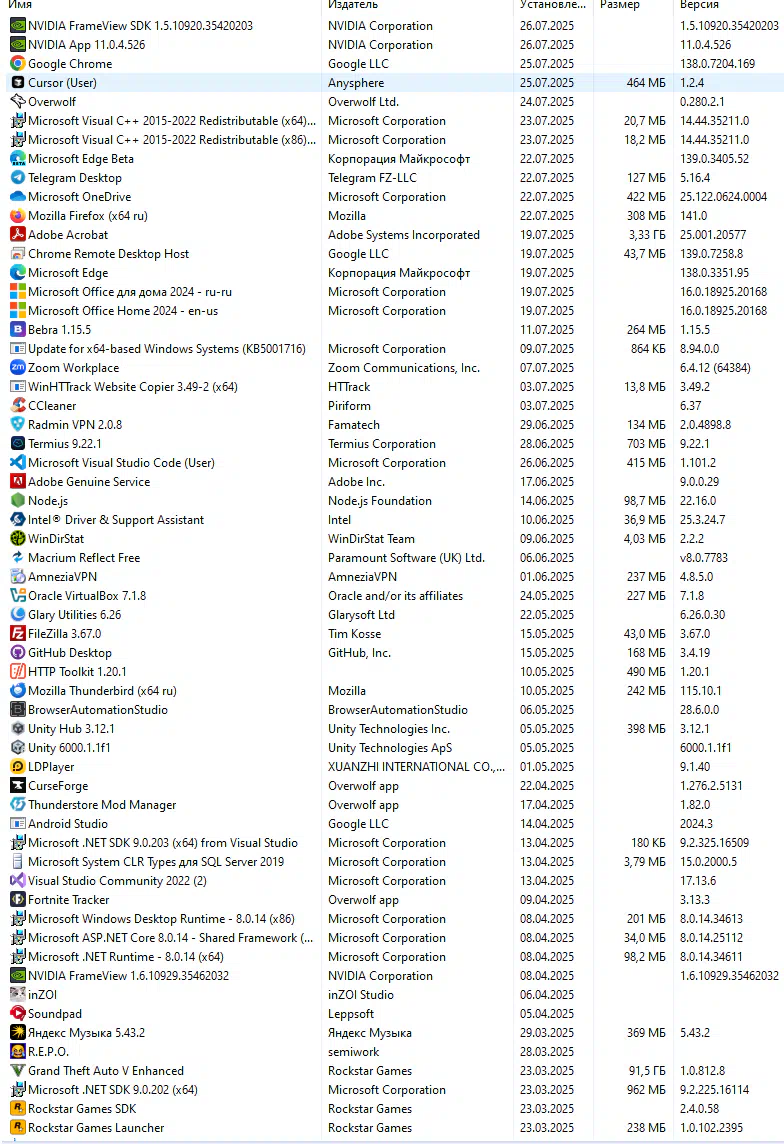Click the LDPlayer icon

(x=18, y=767)
